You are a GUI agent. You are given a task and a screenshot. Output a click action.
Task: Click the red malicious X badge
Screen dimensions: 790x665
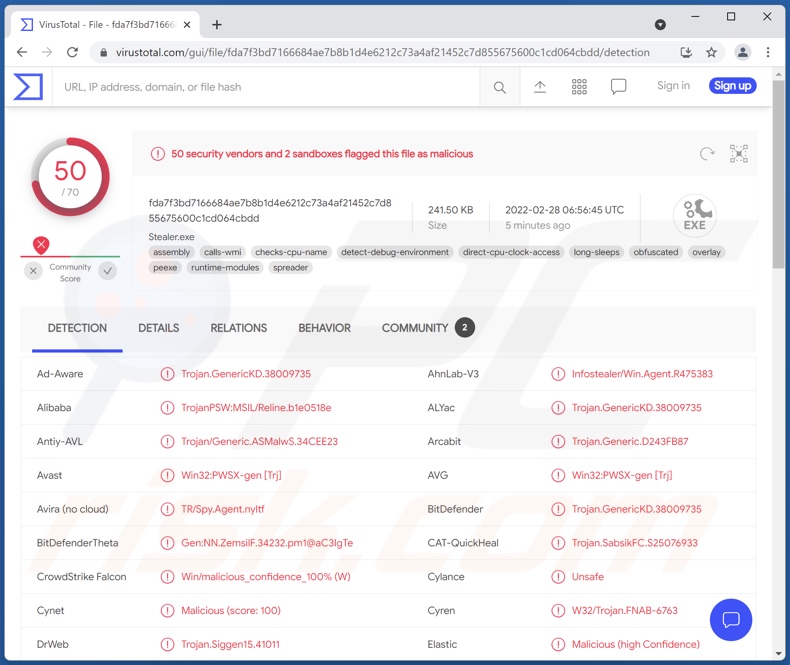[x=41, y=245]
